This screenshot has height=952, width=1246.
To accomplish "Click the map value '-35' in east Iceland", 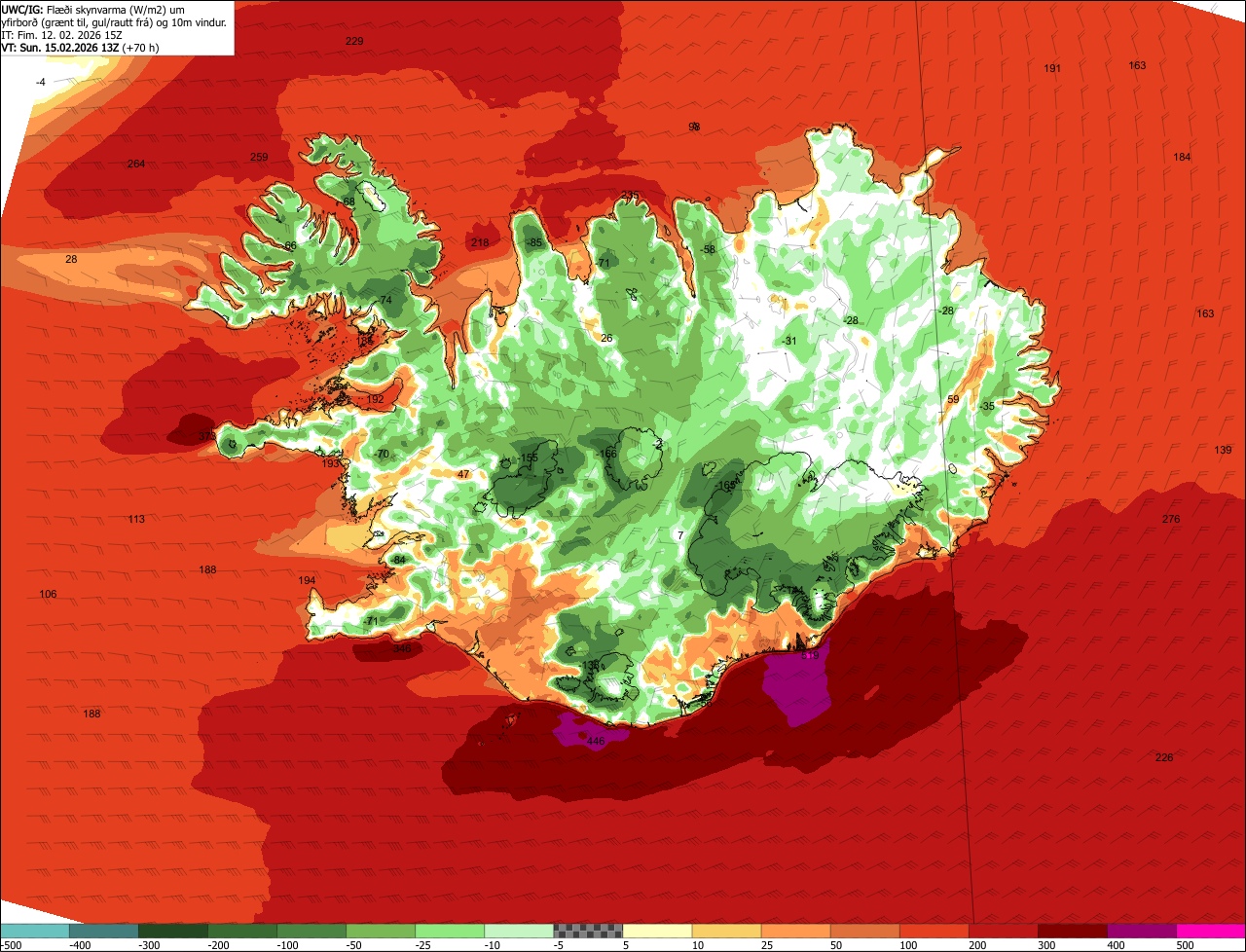I will tap(987, 406).
